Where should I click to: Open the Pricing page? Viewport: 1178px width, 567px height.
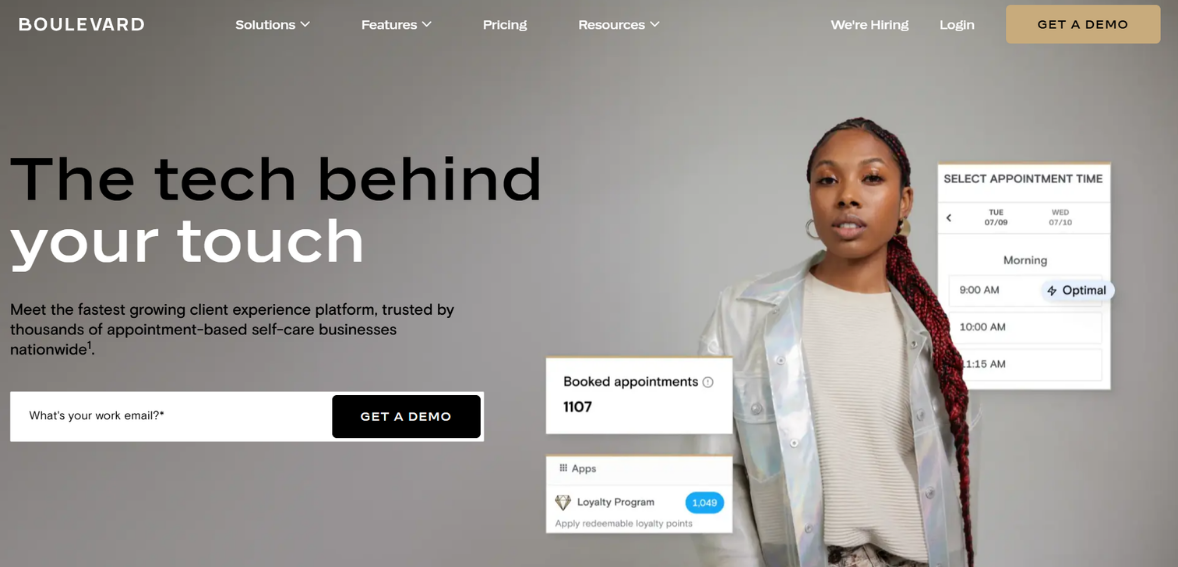click(x=505, y=24)
